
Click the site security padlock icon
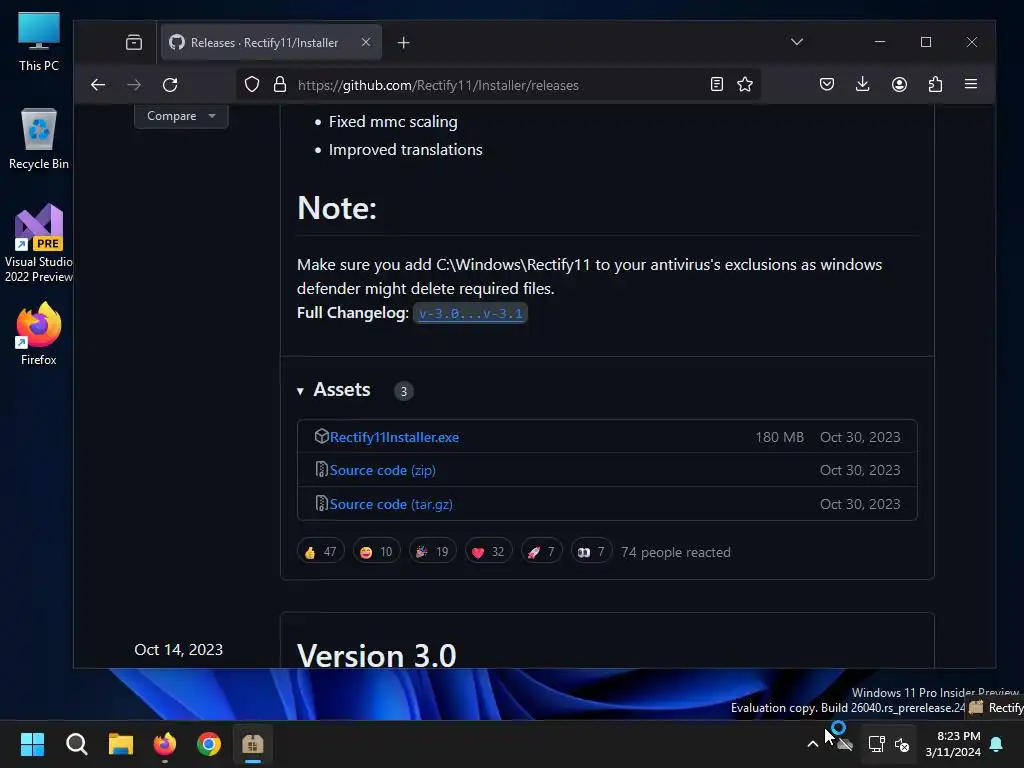tap(280, 85)
